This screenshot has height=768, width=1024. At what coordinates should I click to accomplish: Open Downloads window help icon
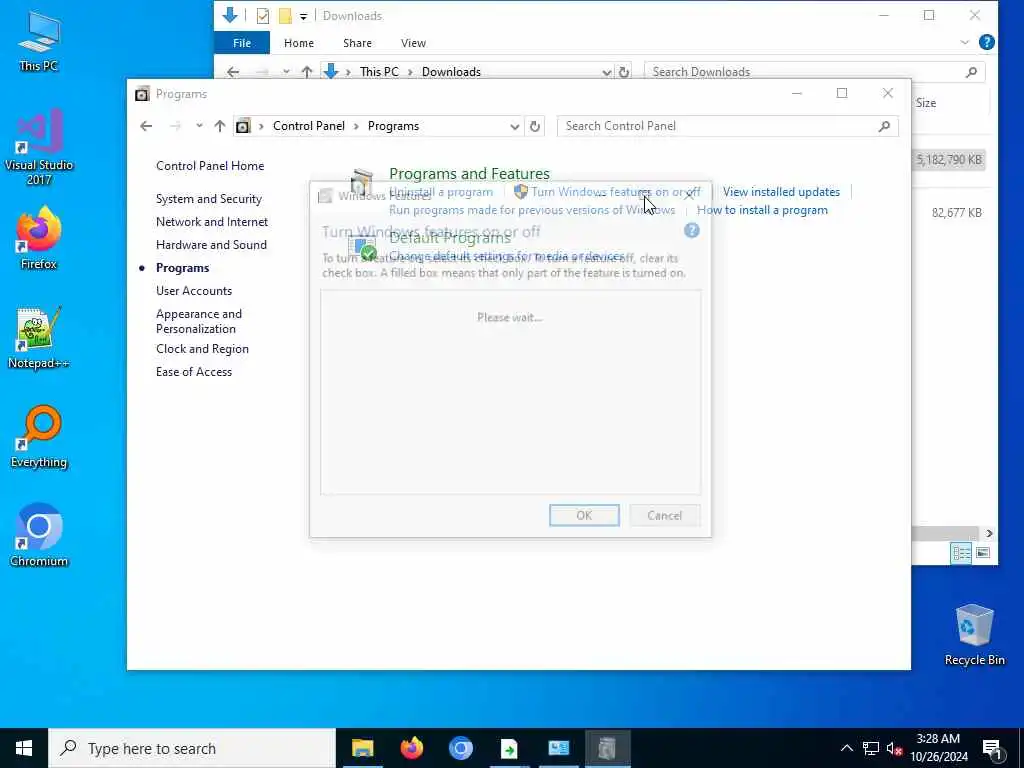987,42
